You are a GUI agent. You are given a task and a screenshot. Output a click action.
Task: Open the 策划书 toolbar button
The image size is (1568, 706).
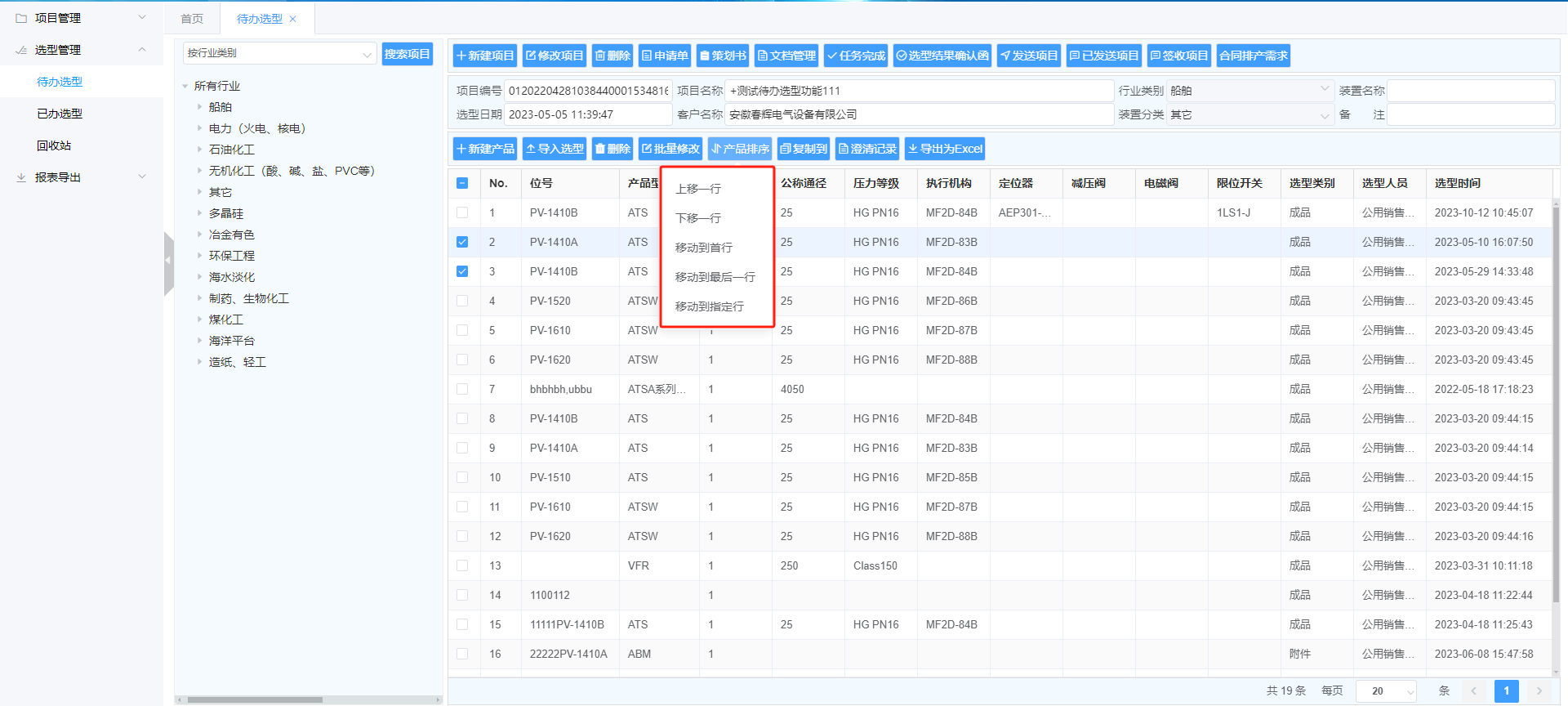tap(723, 56)
